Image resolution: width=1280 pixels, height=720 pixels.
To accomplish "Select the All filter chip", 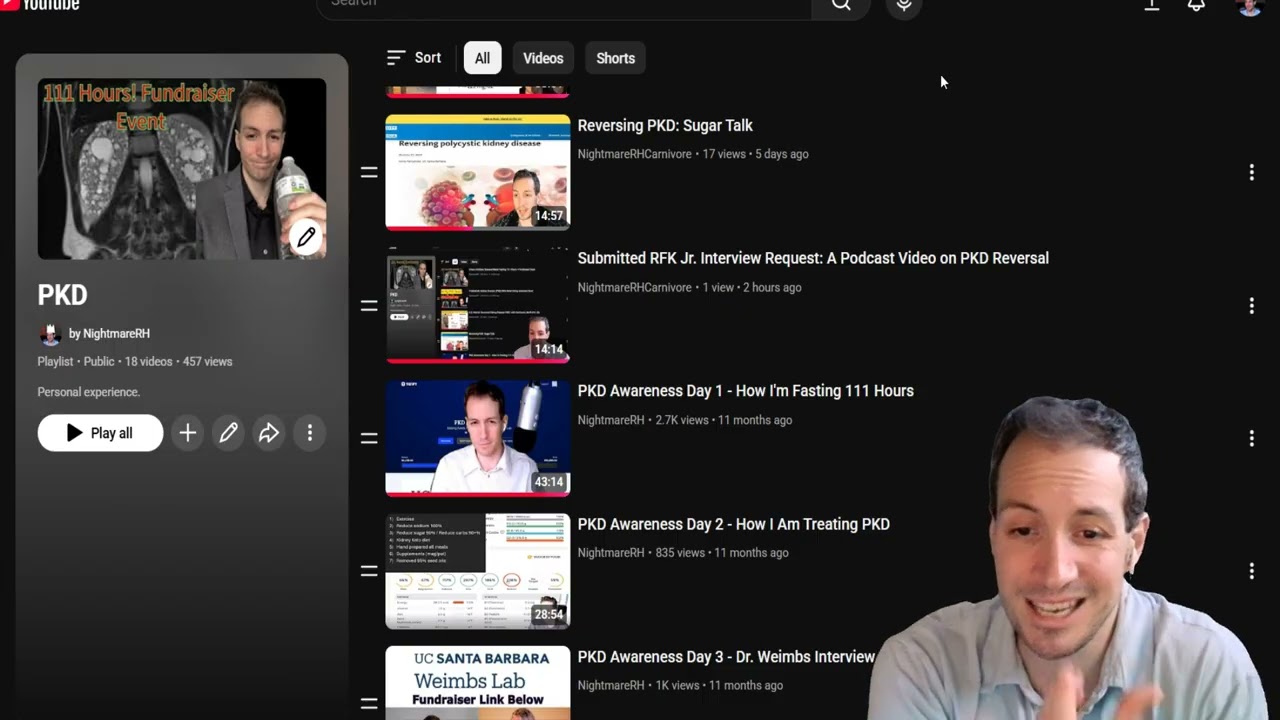I will tap(482, 58).
